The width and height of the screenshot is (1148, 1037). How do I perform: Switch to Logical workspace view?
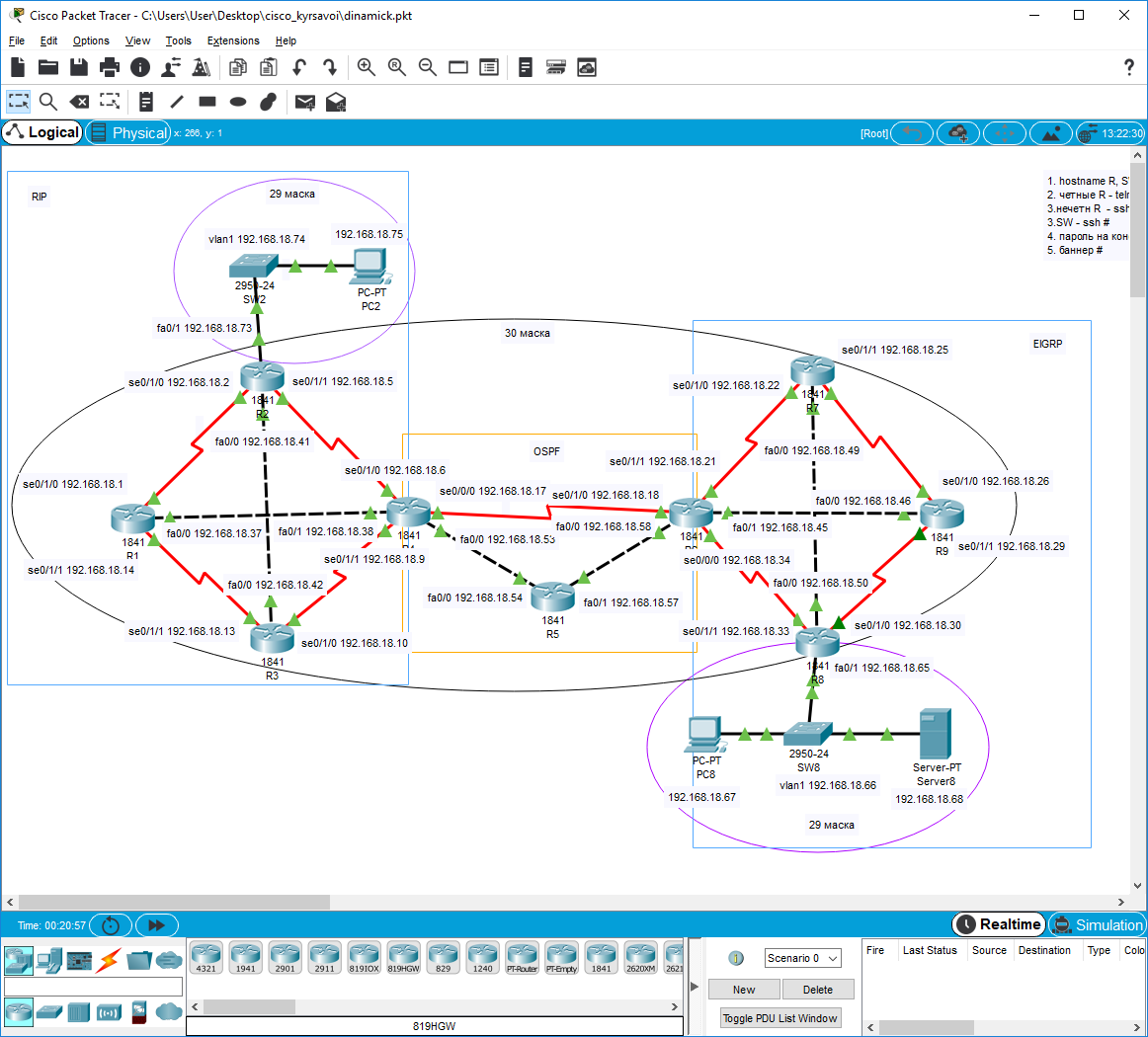tap(42, 132)
